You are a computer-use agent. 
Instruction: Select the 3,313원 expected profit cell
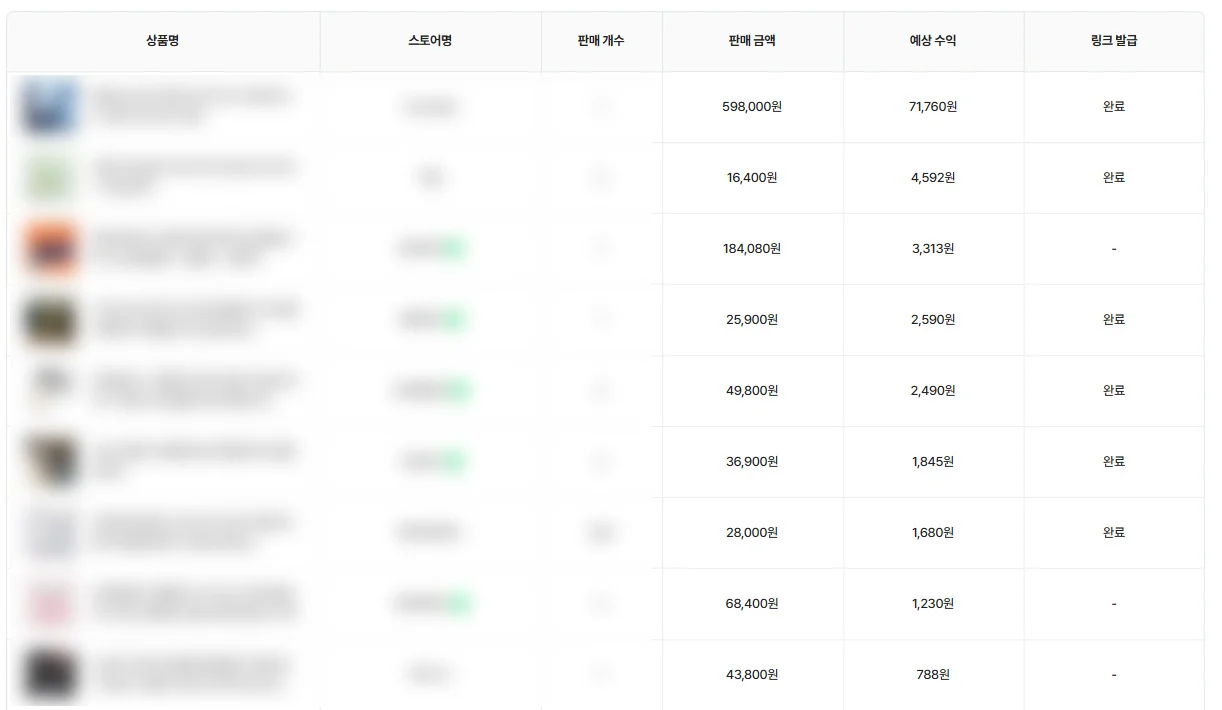pos(932,248)
